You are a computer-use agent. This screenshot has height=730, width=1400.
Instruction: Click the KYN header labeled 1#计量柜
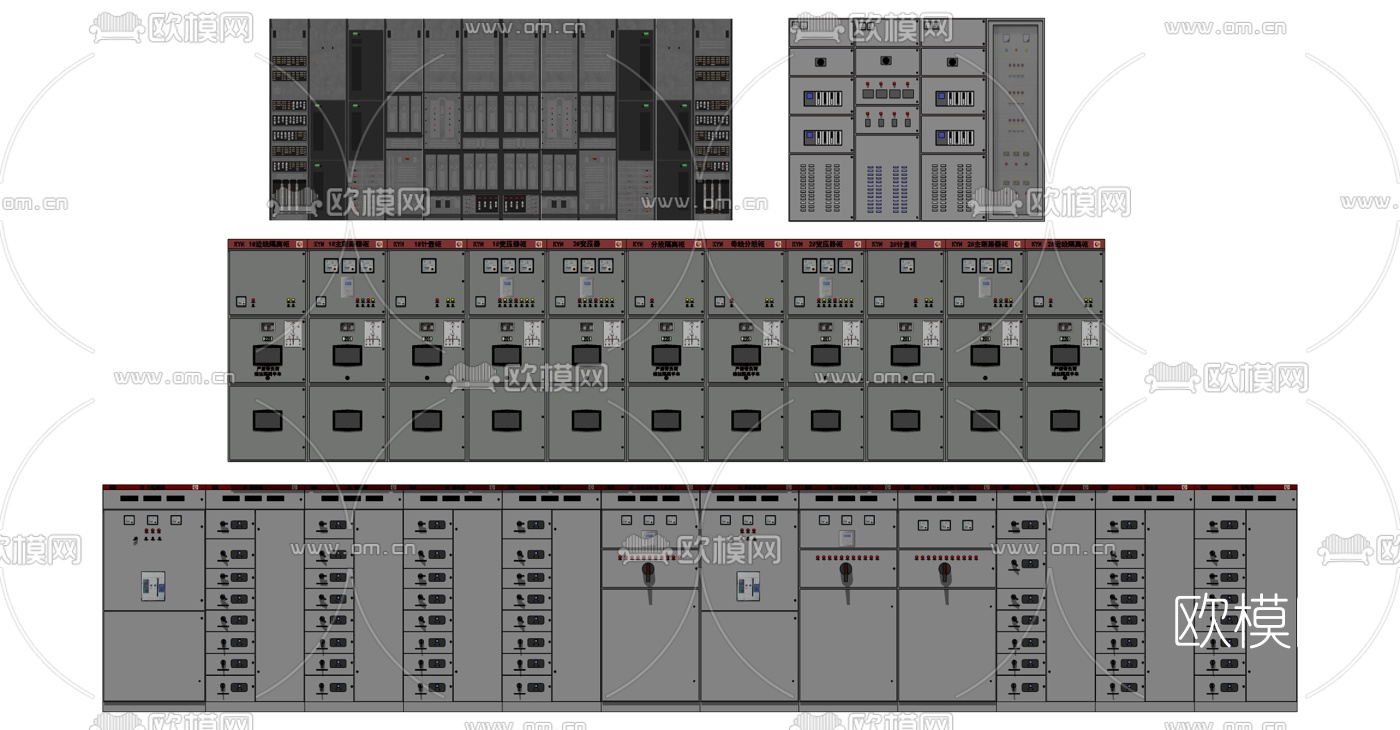pyautogui.click(x=427, y=244)
